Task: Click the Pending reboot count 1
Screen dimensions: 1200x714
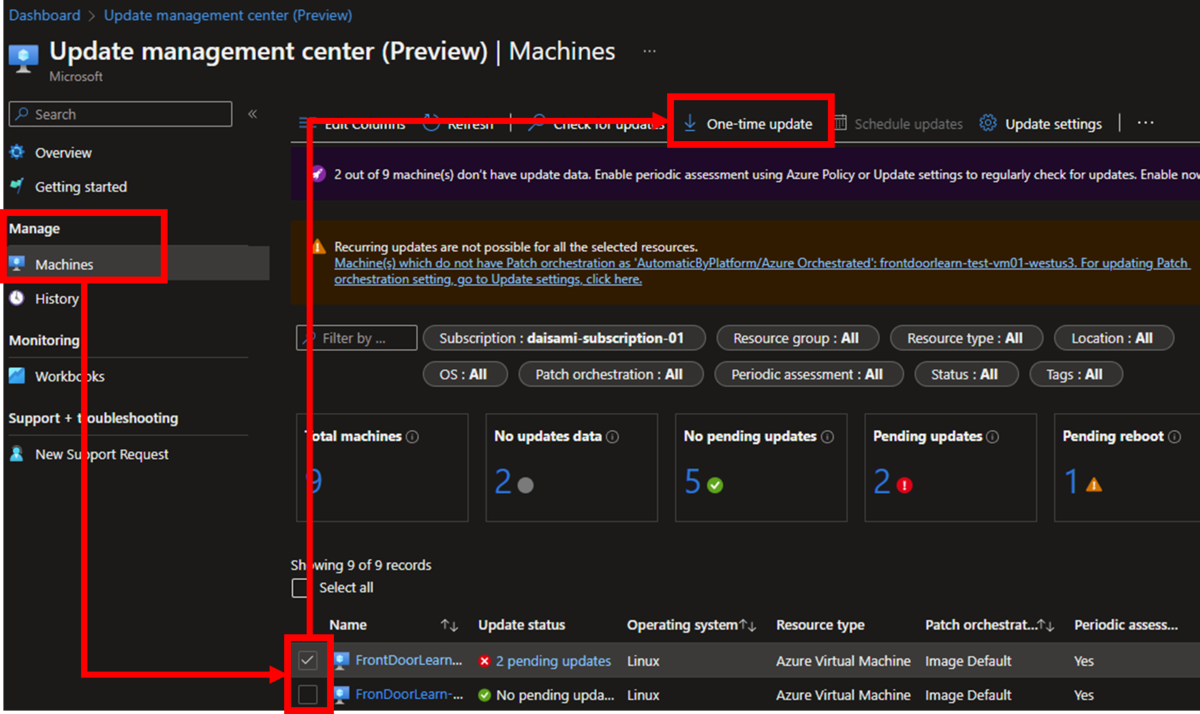Action: (1071, 483)
